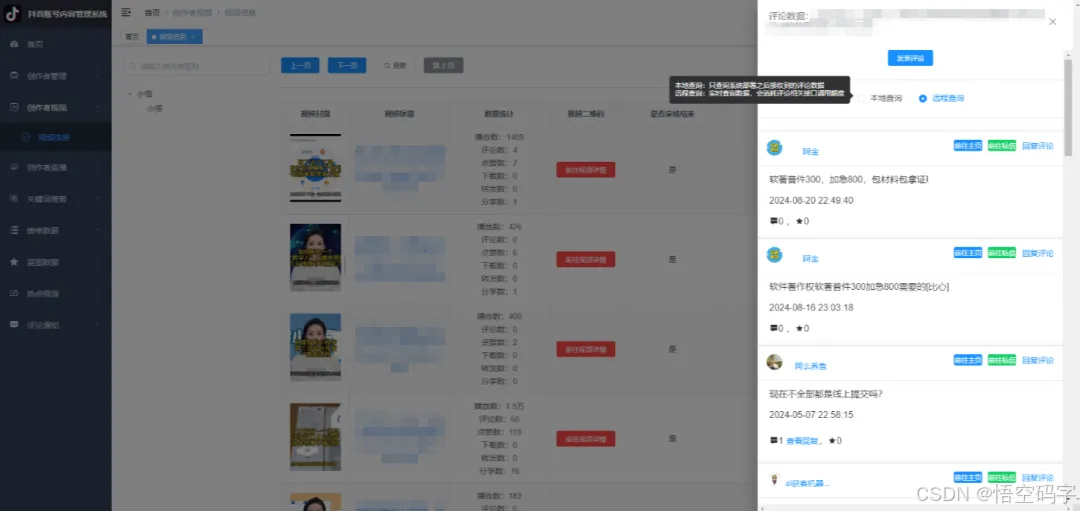The image size is (1080, 511).
Task: Click the 刷新 refresh button
Action: tap(395, 65)
